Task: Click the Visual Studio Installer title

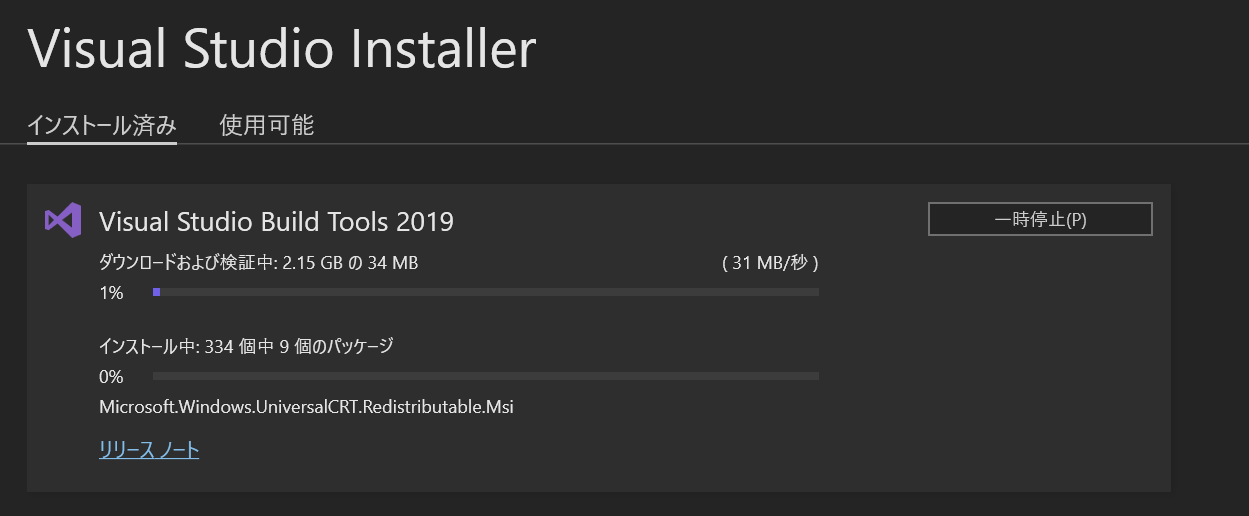Action: pos(281,50)
